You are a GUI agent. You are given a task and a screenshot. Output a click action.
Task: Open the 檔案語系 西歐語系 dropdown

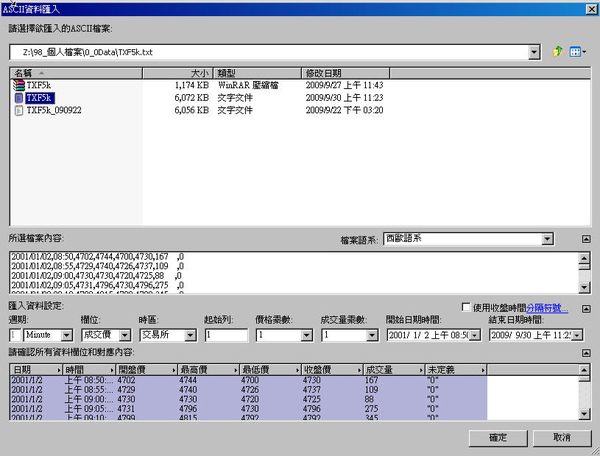click(548, 239)
